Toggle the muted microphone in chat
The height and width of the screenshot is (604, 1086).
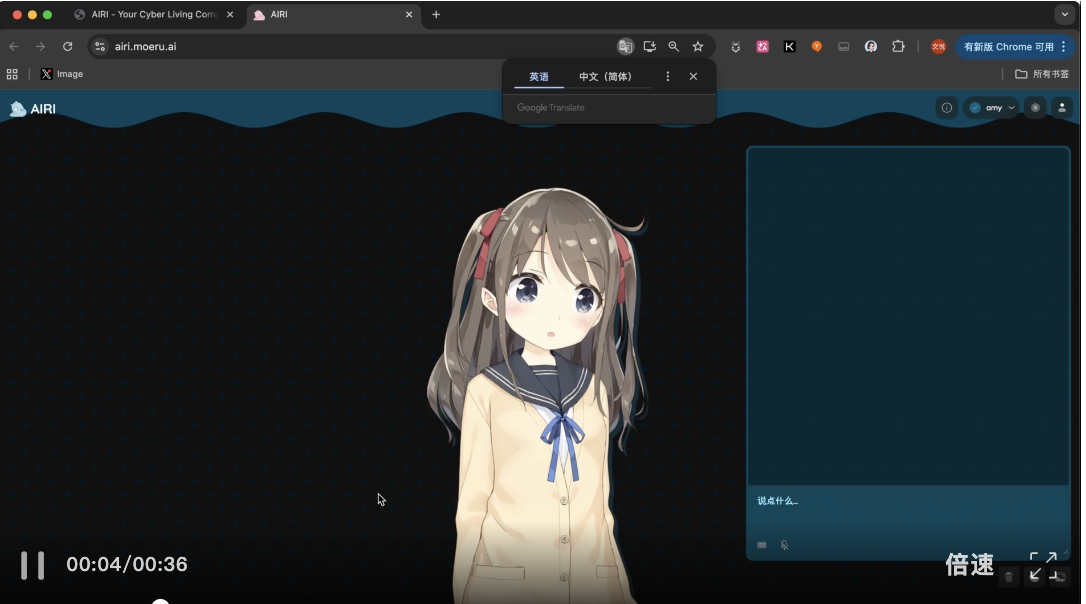(x=784, y=545)
